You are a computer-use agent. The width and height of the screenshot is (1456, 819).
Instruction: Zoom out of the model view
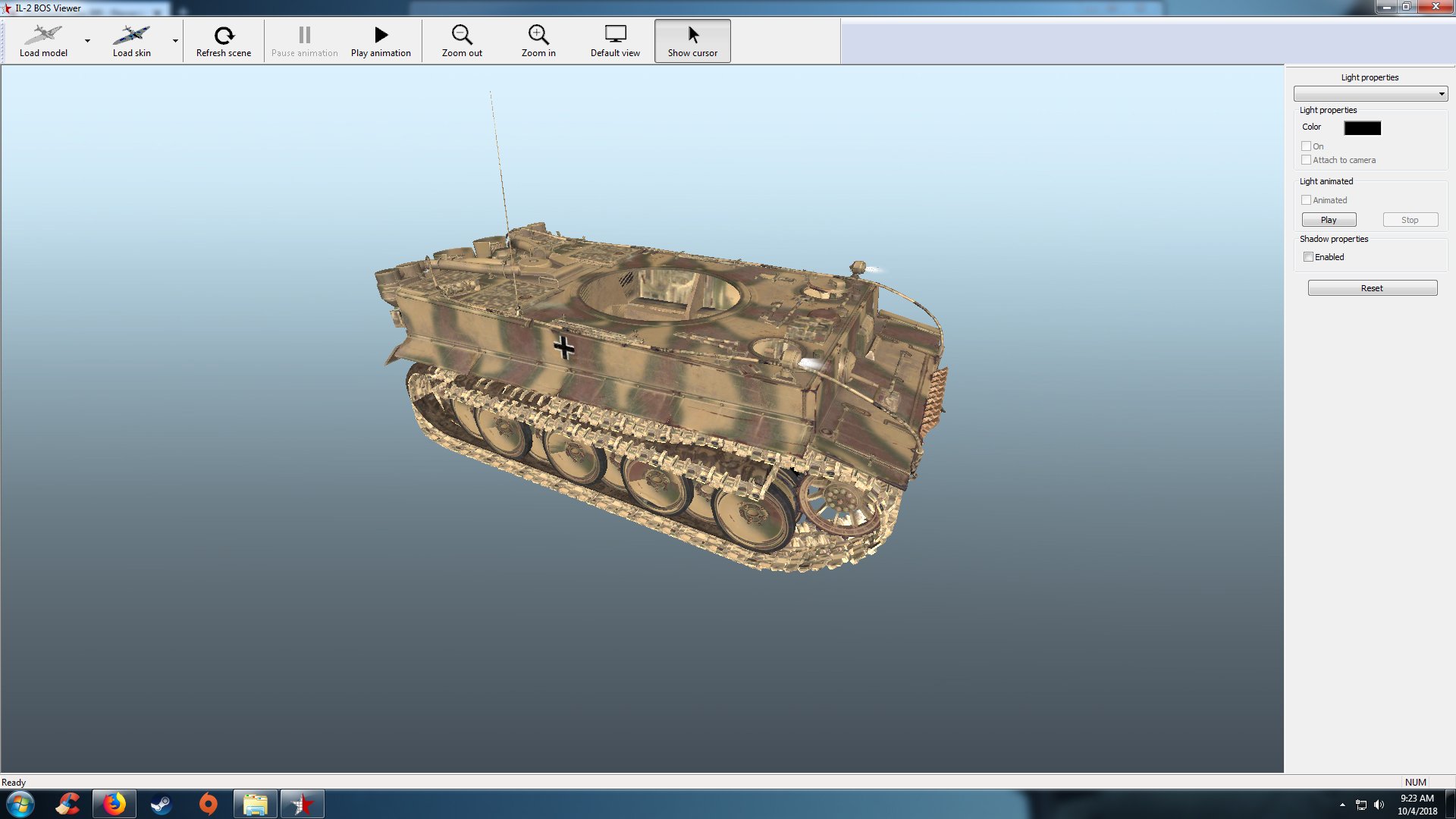tap(462, 41)
